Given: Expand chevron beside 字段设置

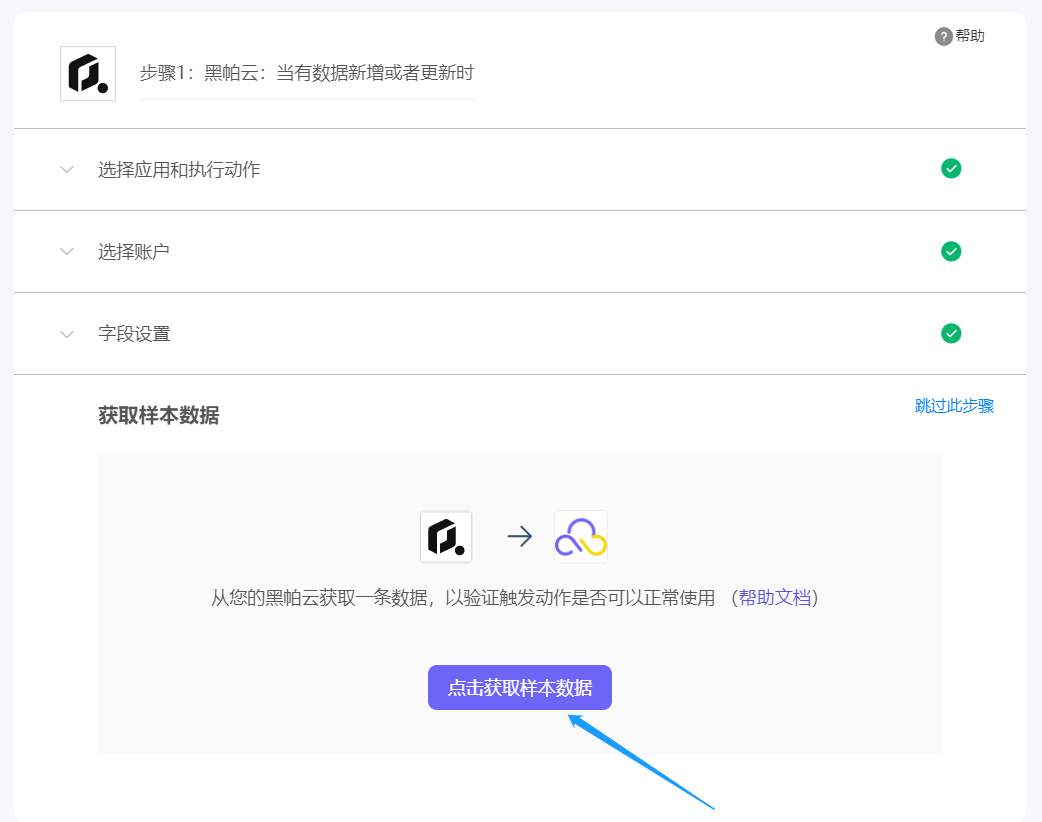Looking at the screenshot, I should click(x=66, y=334).
